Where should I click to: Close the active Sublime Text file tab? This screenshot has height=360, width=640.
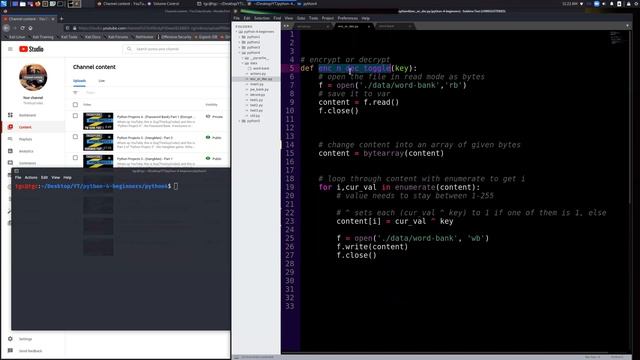369,27
